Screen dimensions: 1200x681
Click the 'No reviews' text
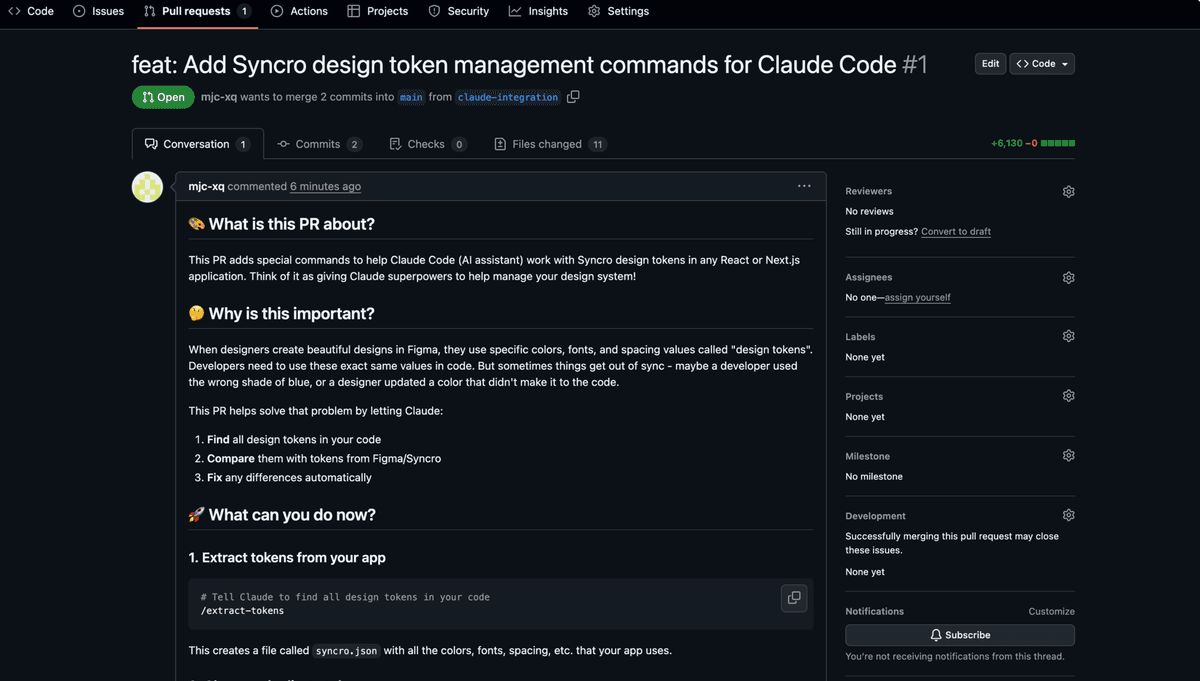point(869,211)
